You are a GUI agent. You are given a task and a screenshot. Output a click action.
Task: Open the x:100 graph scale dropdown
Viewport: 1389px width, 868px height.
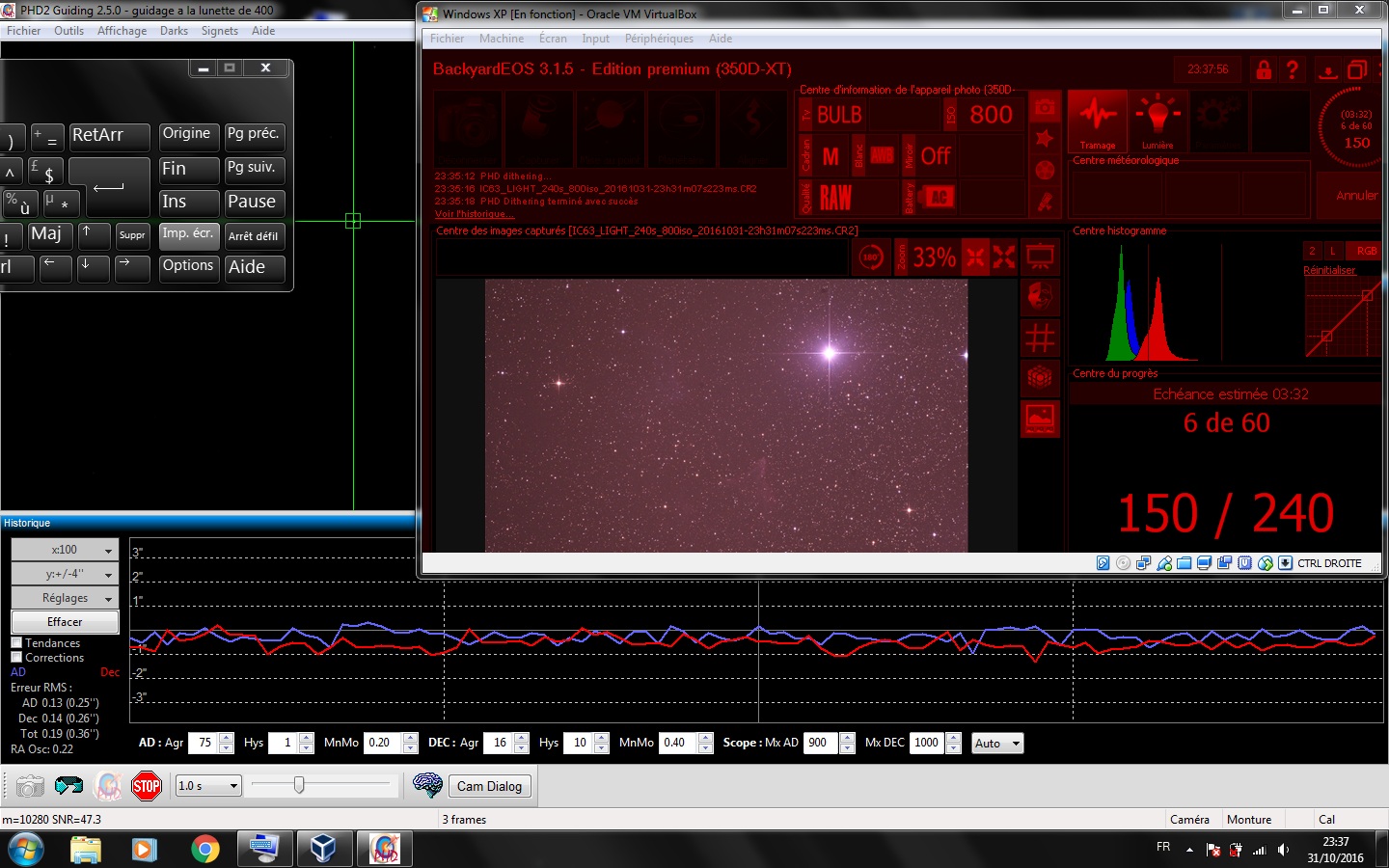tap(65, 550)
